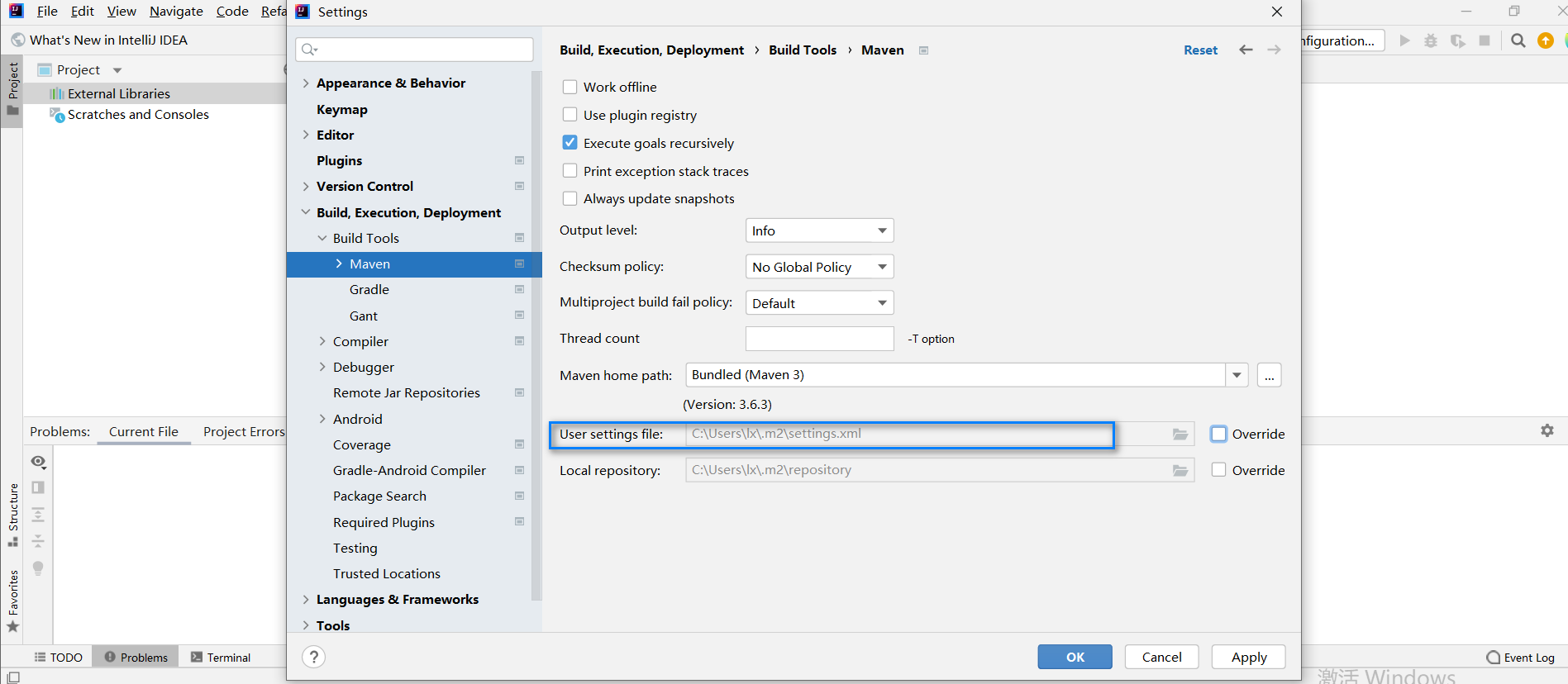Enable Print exception stack traces
Screen dimensions: 1568x684
tap(570, 171)
